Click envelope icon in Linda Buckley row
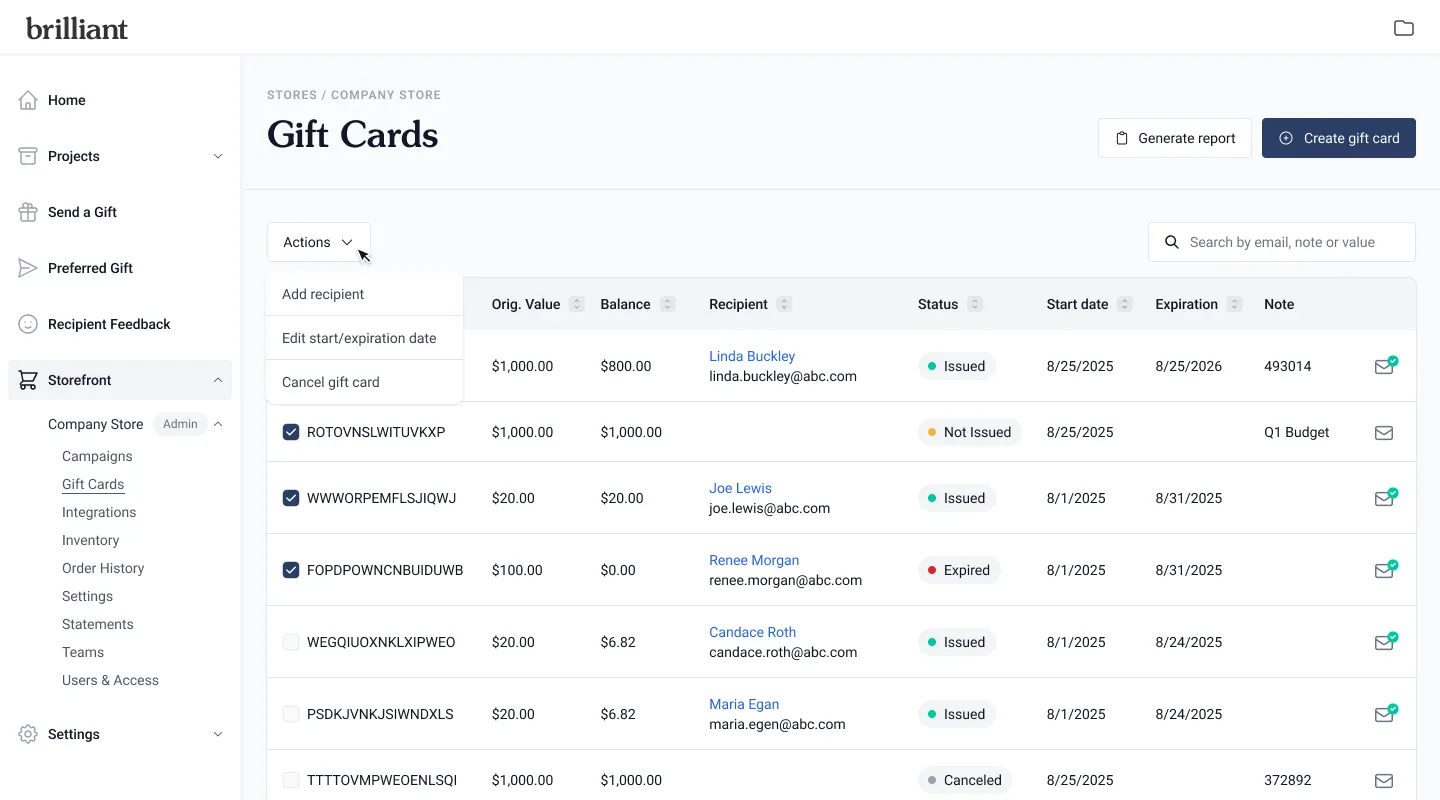Screen dimensions: 1440x800 coord(1384,366)
